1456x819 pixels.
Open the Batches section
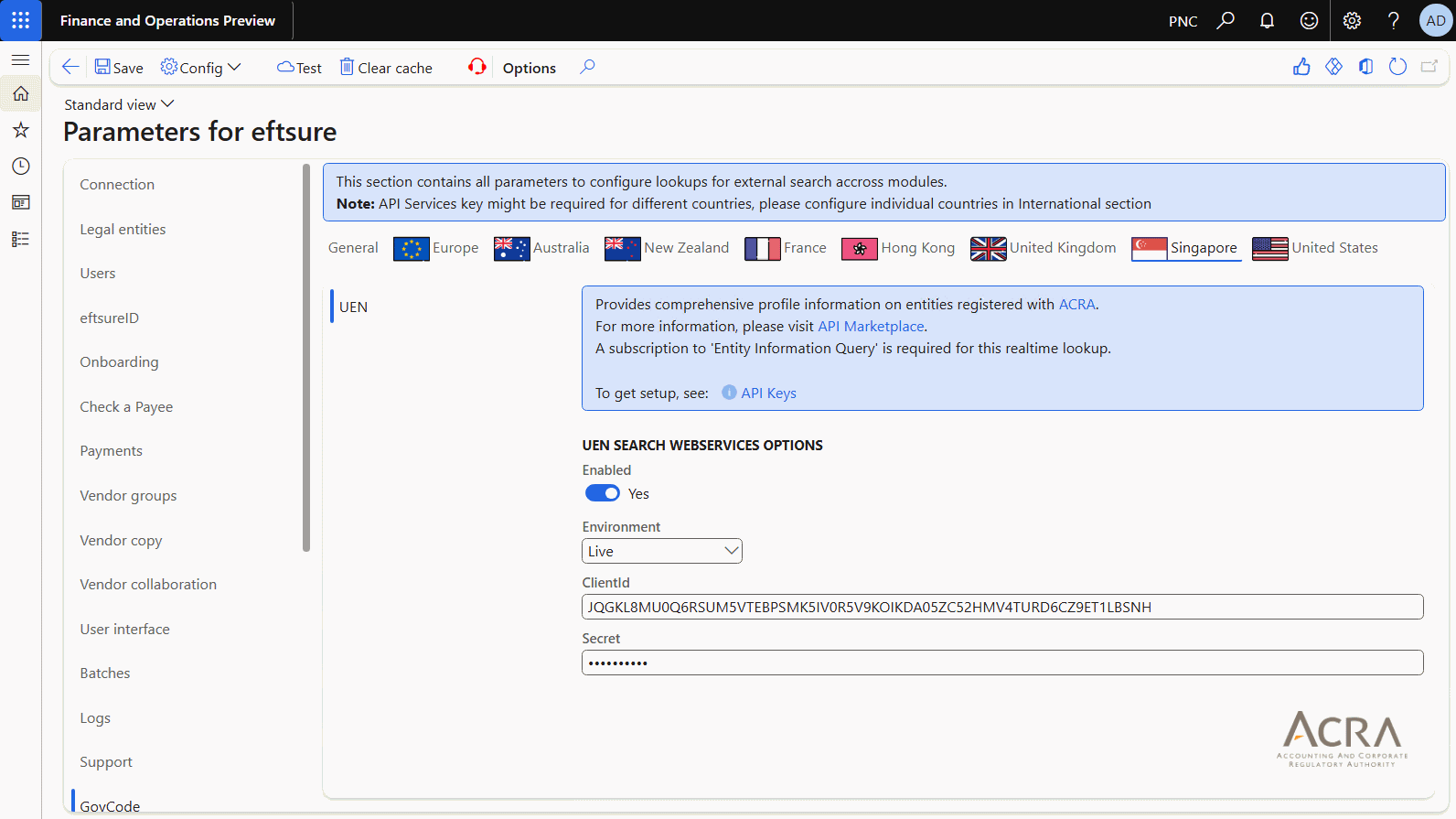(105, 674)
